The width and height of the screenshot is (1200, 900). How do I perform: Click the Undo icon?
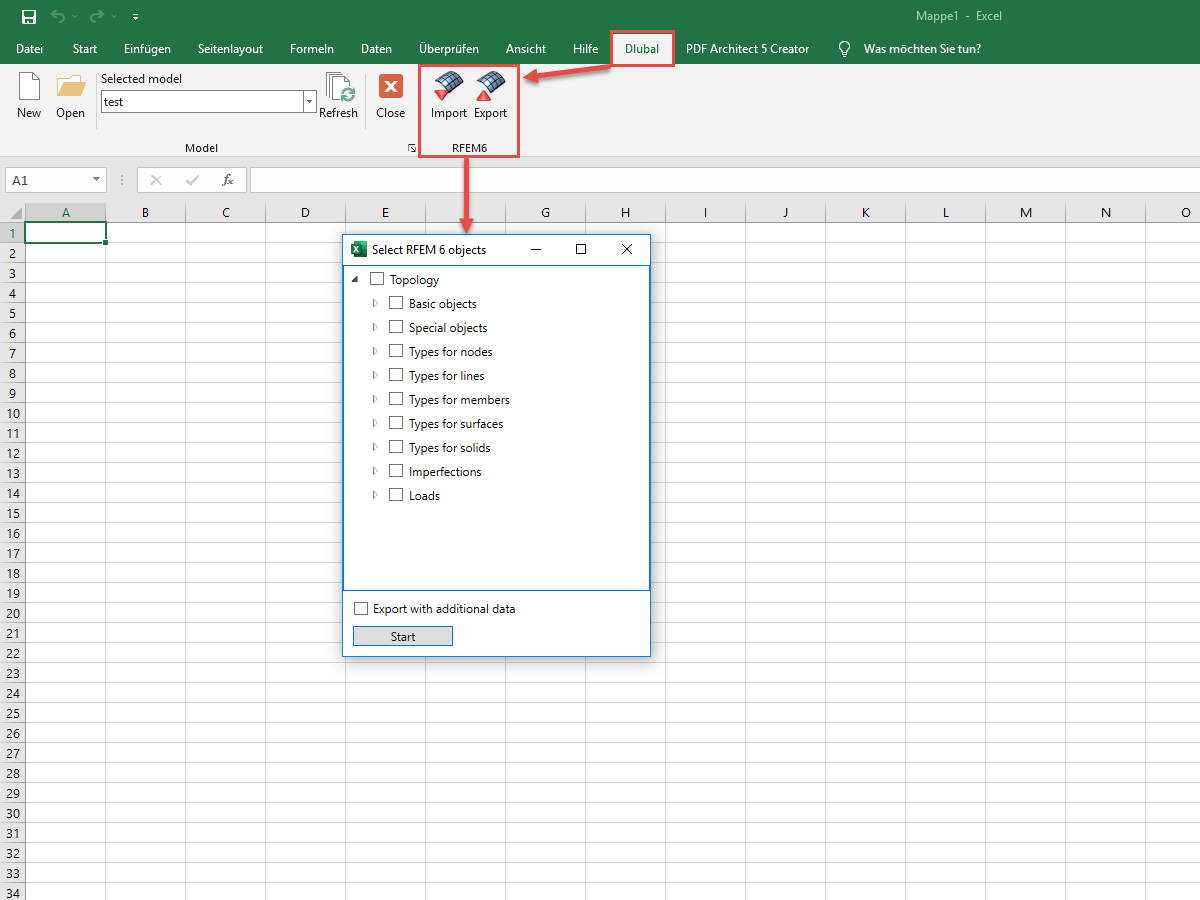tap(60, 16)
